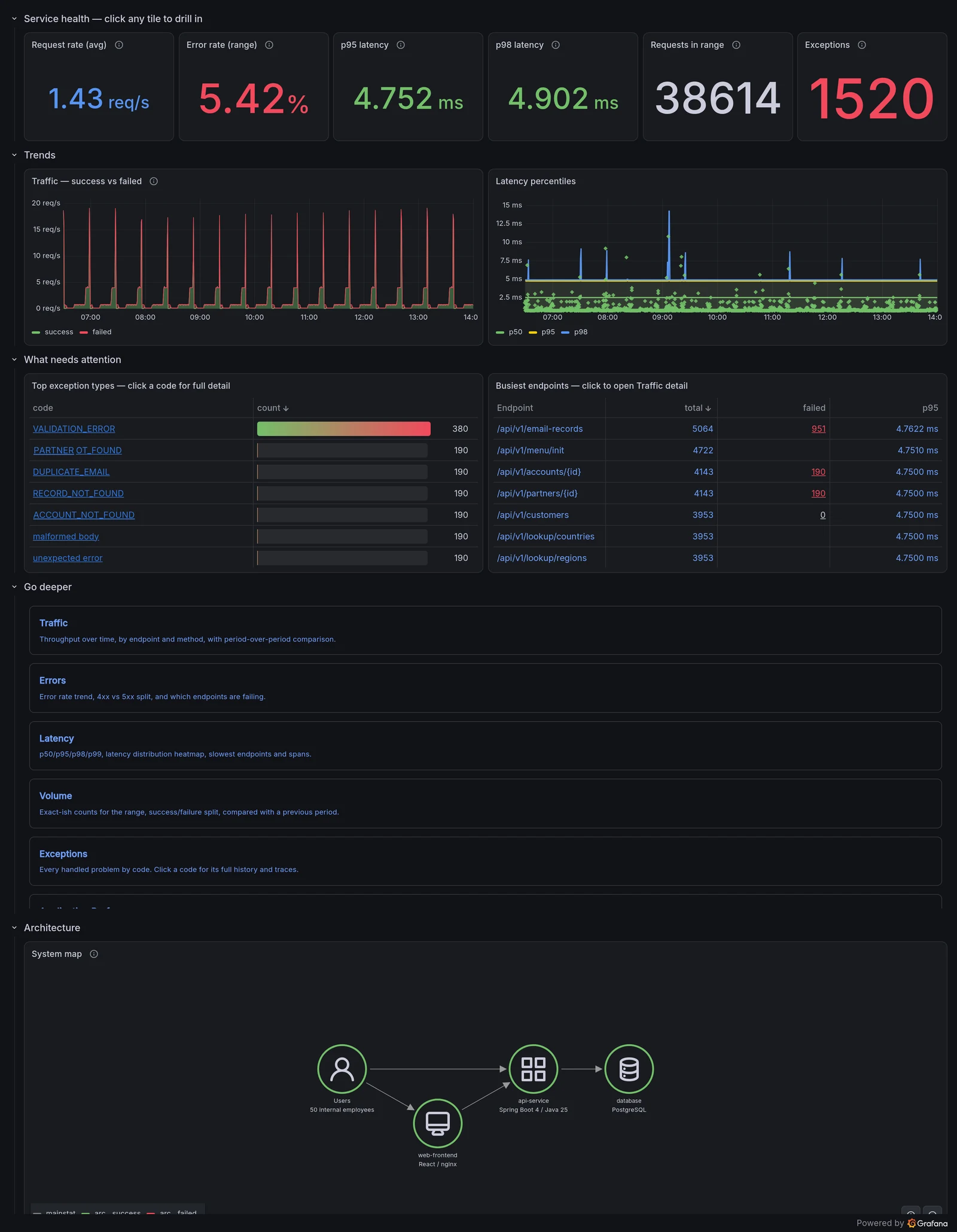The height and width of the screenshot is (1232, 957).
Task: Sort exceptions table by count column
Action: [273, 408]
